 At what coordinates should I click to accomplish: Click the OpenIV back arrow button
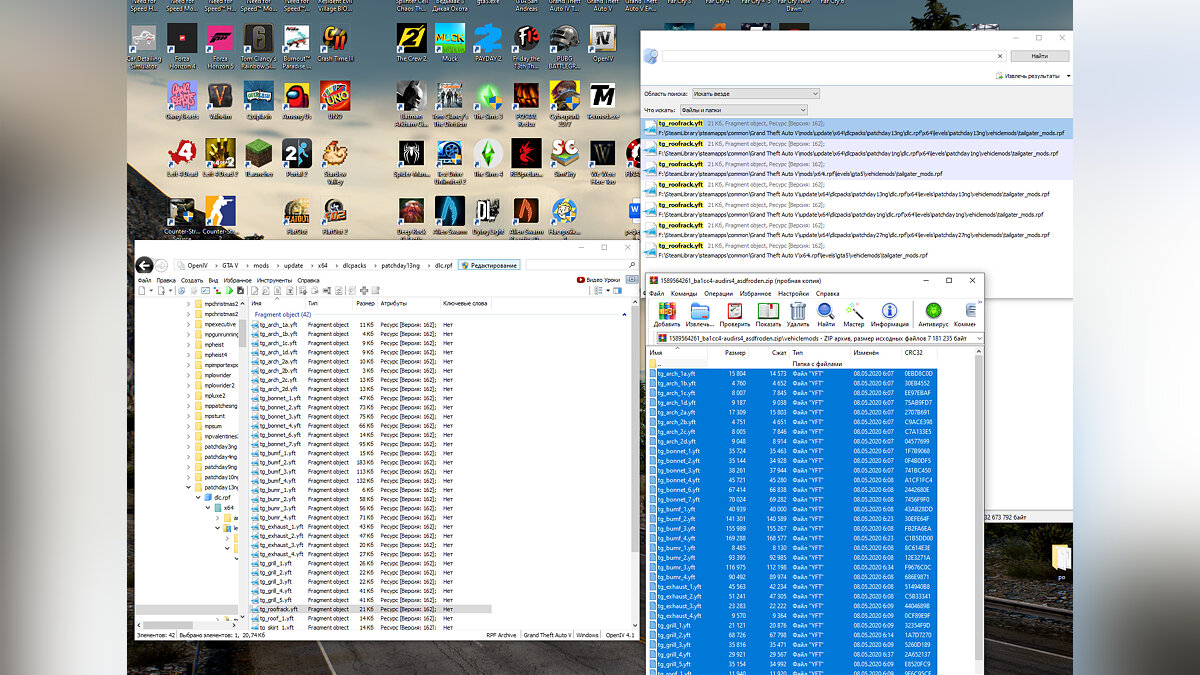(145, 265)
